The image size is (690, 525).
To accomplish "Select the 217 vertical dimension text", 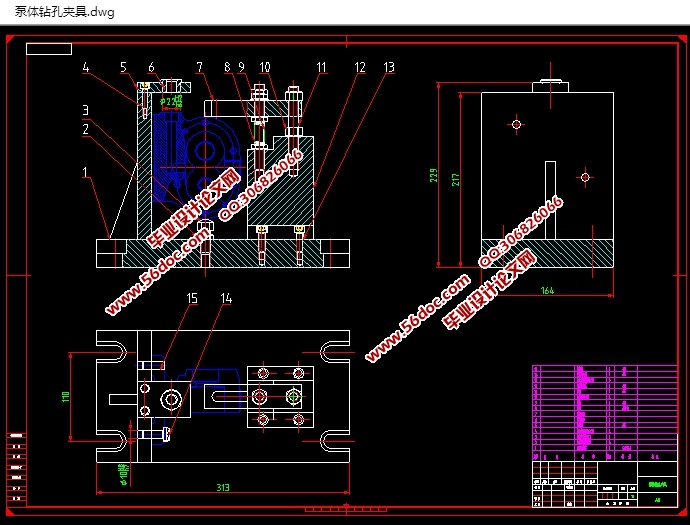I will (457, 180).
